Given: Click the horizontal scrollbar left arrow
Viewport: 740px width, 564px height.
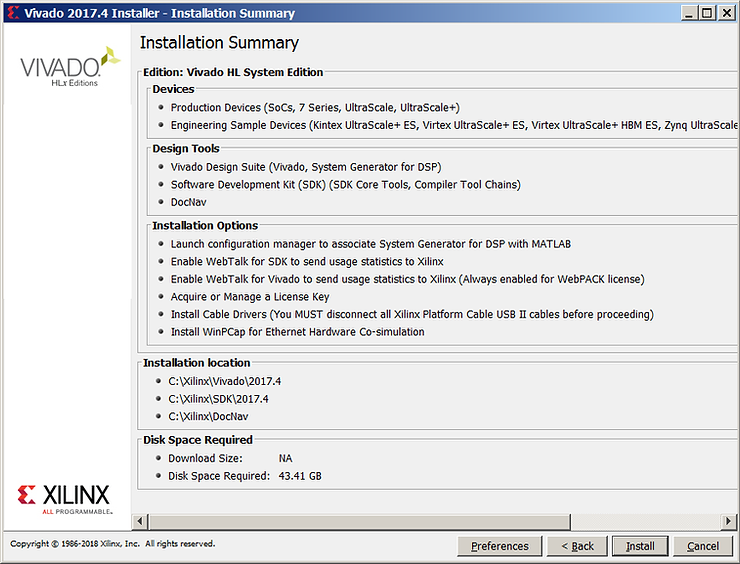Looking at the screenshot, I should (140, 522).
